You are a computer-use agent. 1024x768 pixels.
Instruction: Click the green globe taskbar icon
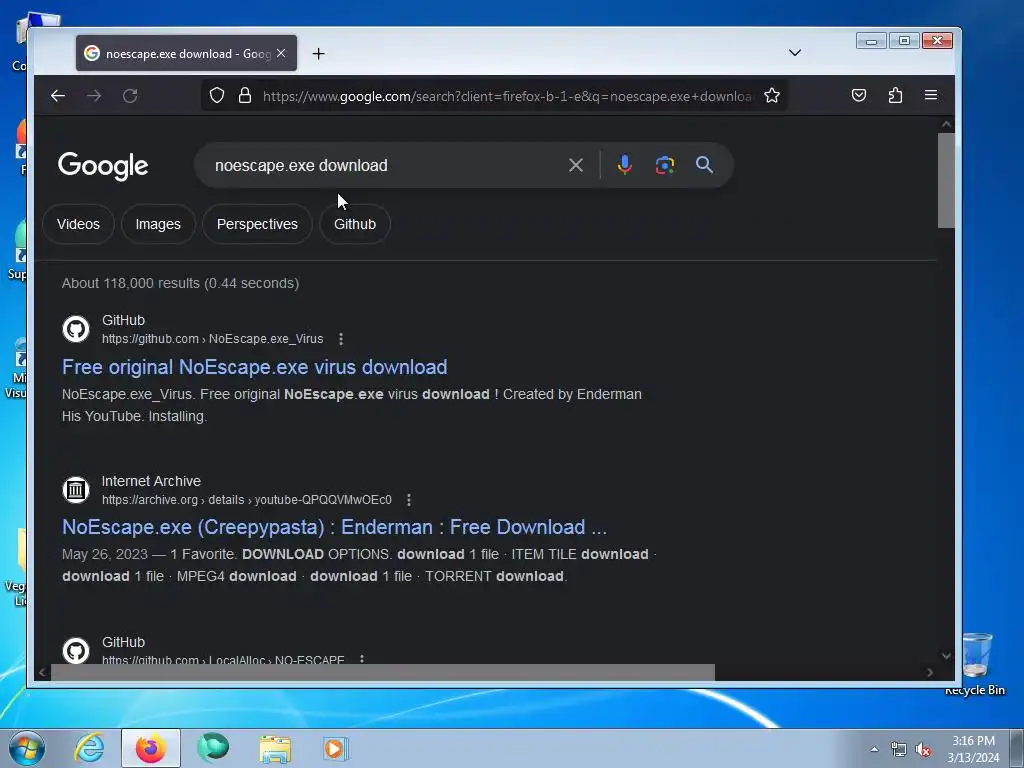pos(213,748)
